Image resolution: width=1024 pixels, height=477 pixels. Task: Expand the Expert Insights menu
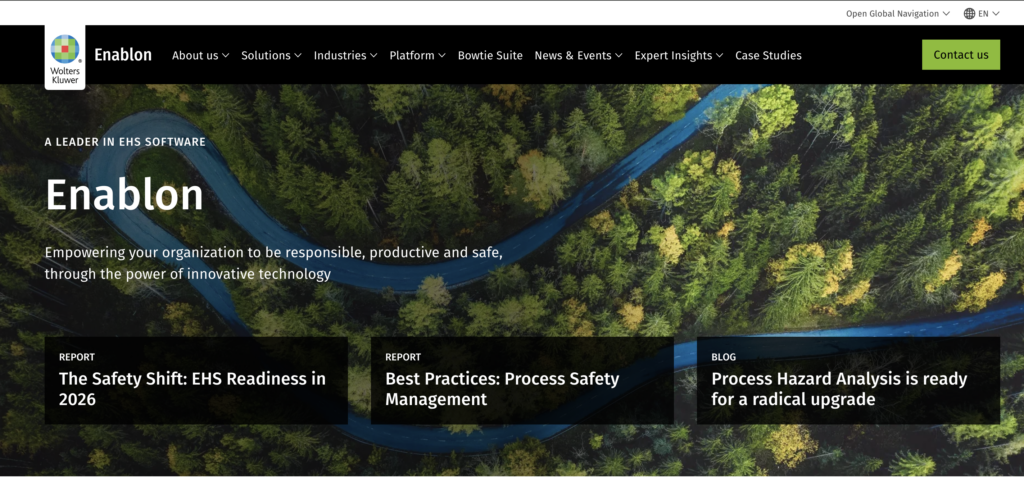(679, 56)
